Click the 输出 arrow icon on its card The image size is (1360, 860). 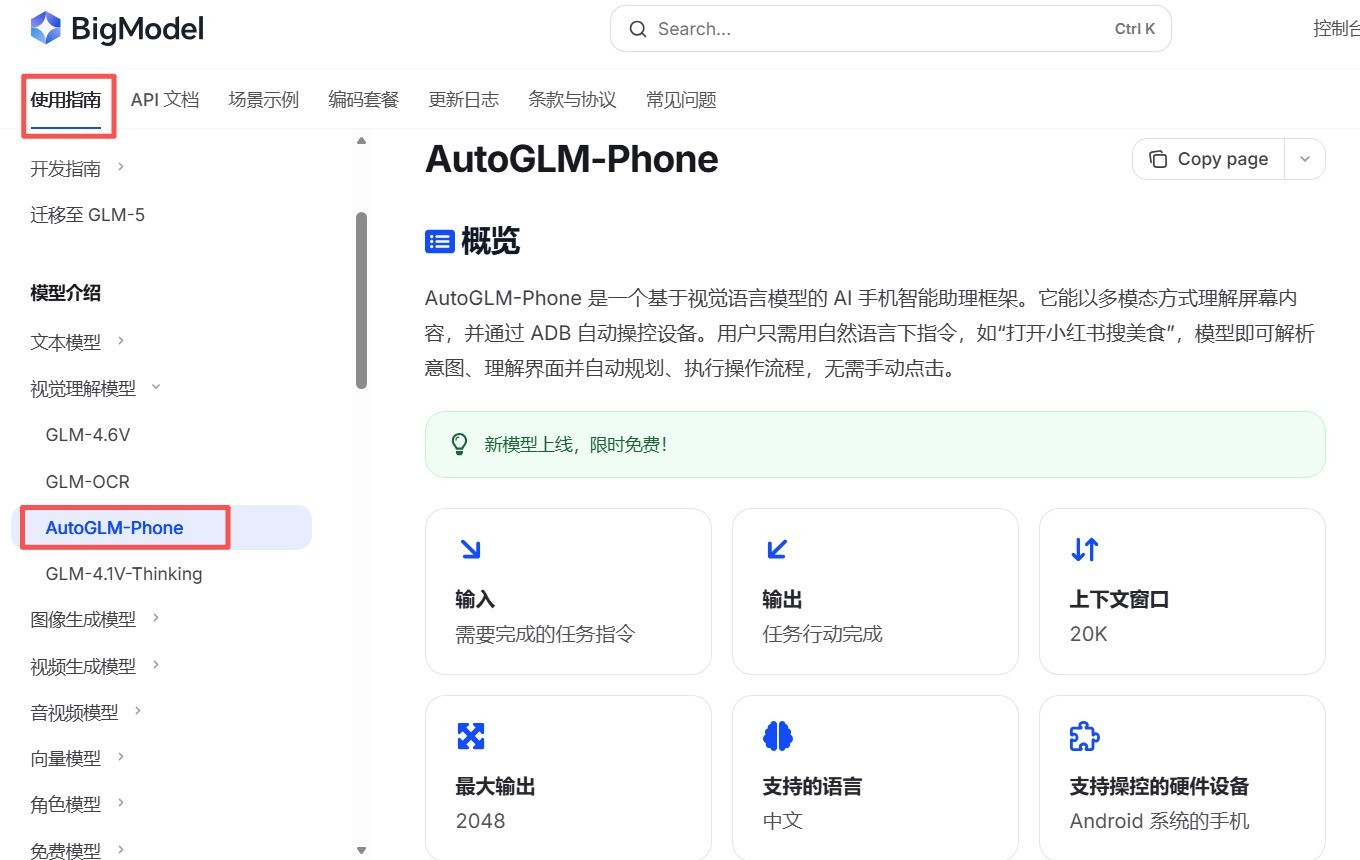pos(777,548)
